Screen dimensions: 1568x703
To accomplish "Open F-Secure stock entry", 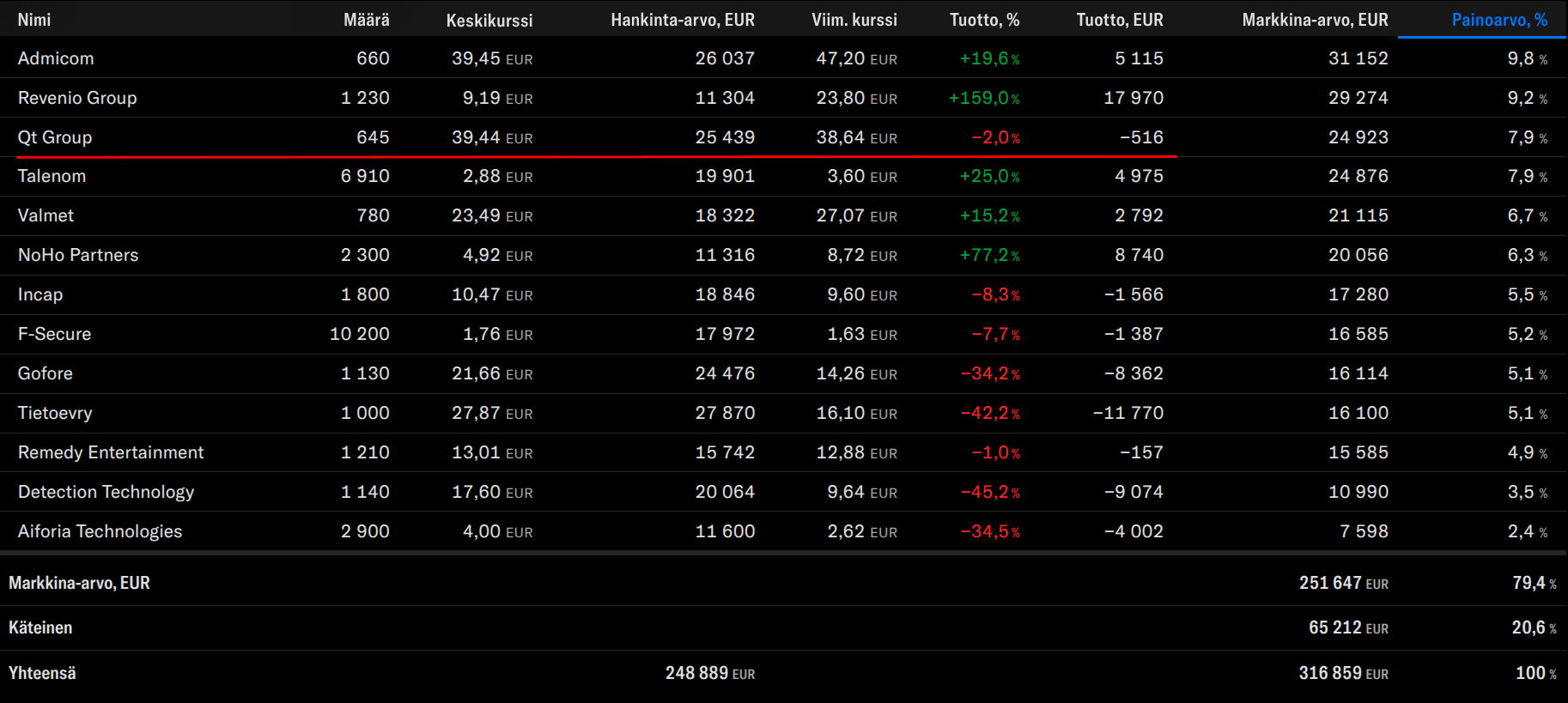I will pyautogui.click(x=54, y=334).
